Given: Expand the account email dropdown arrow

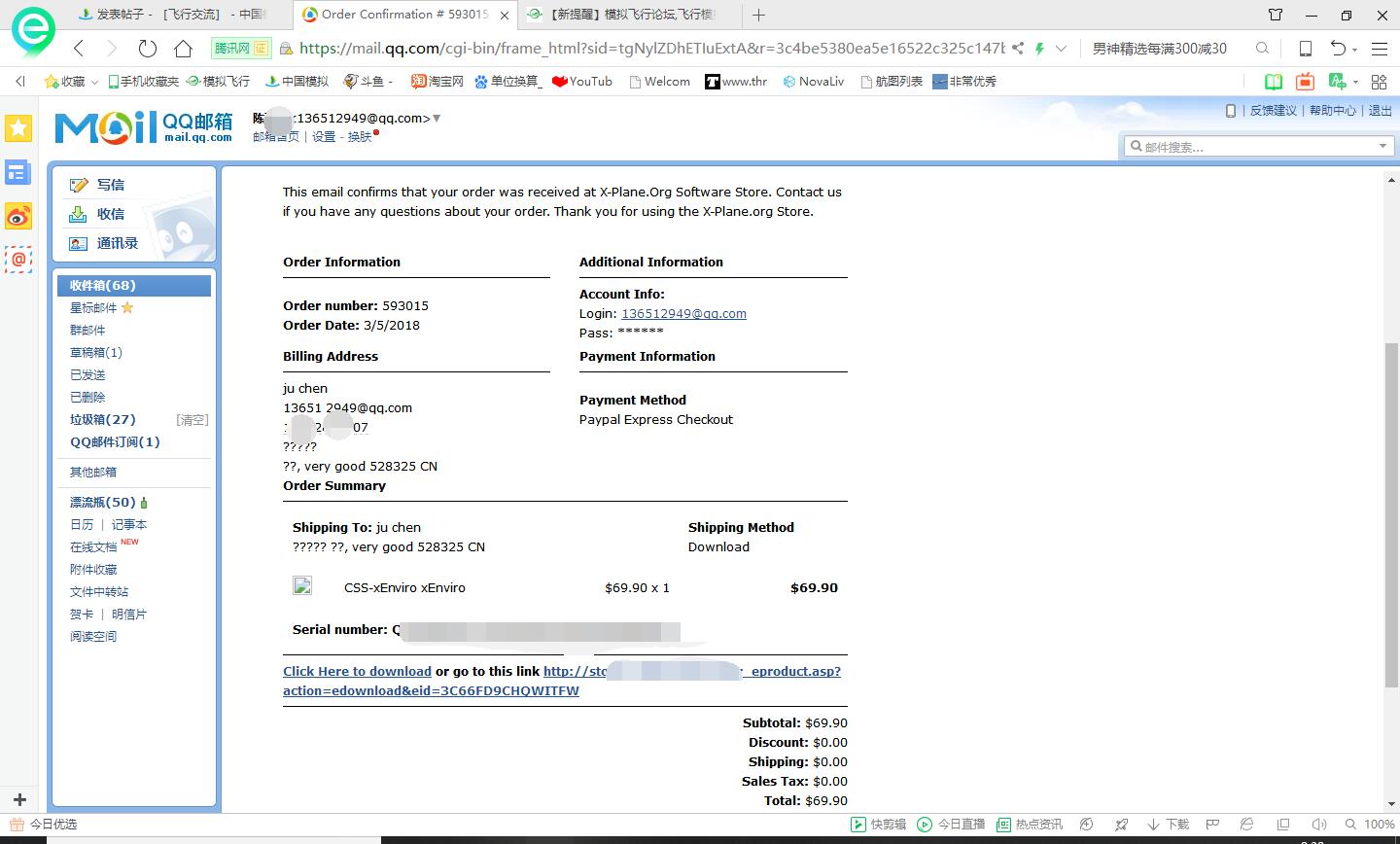Looking at the screenshot, I should coord(437,119).
